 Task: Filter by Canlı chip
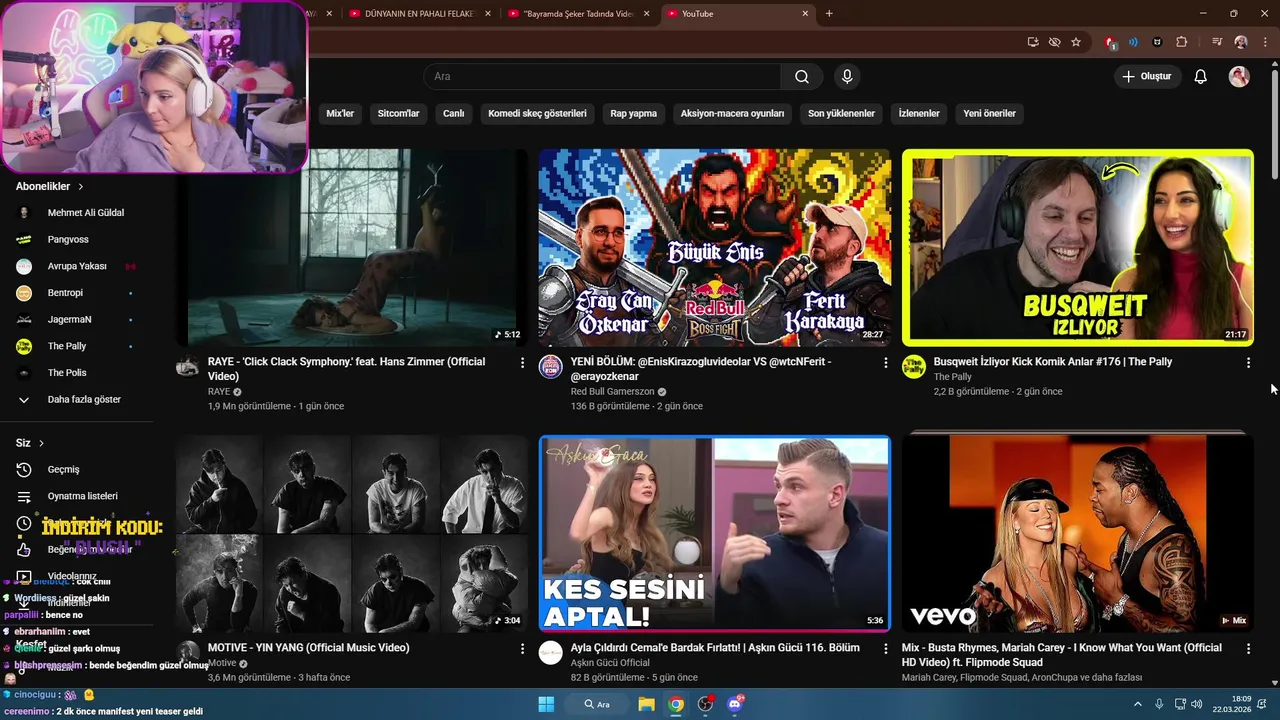click(x=454, y=114)
